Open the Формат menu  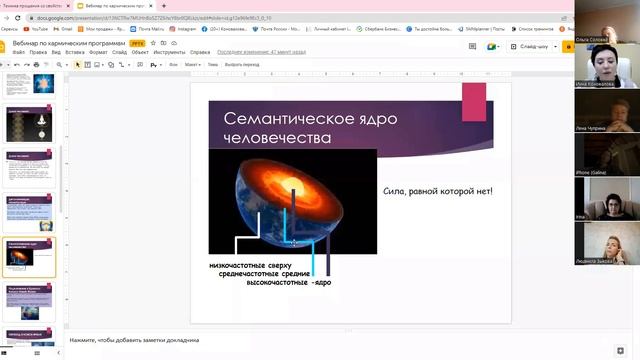(x=98, y=52)
